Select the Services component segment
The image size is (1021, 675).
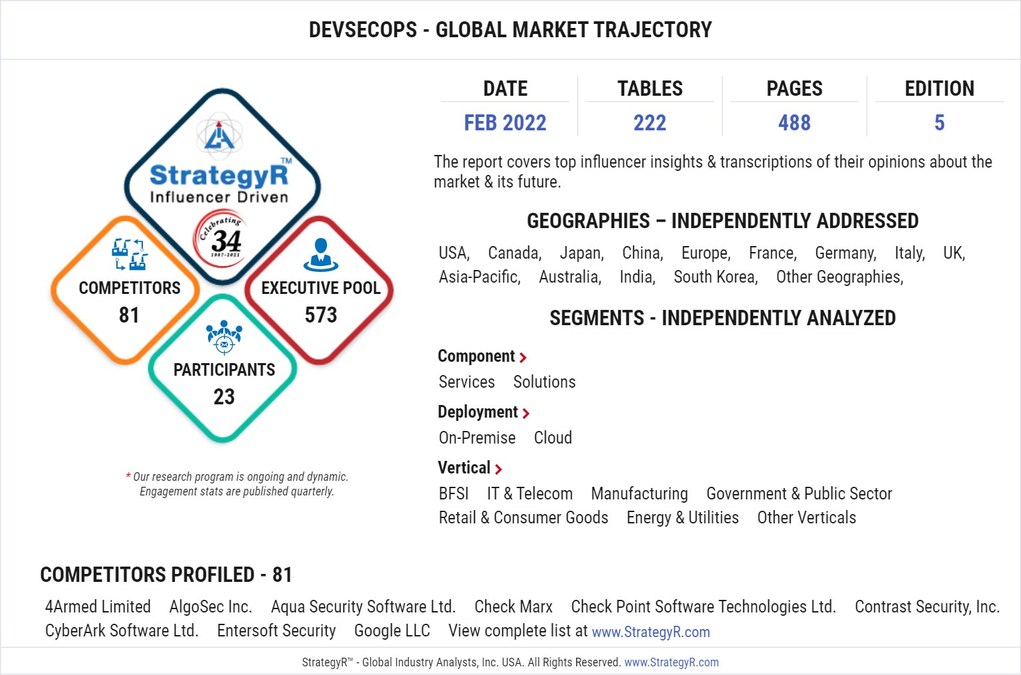point(467,382)
